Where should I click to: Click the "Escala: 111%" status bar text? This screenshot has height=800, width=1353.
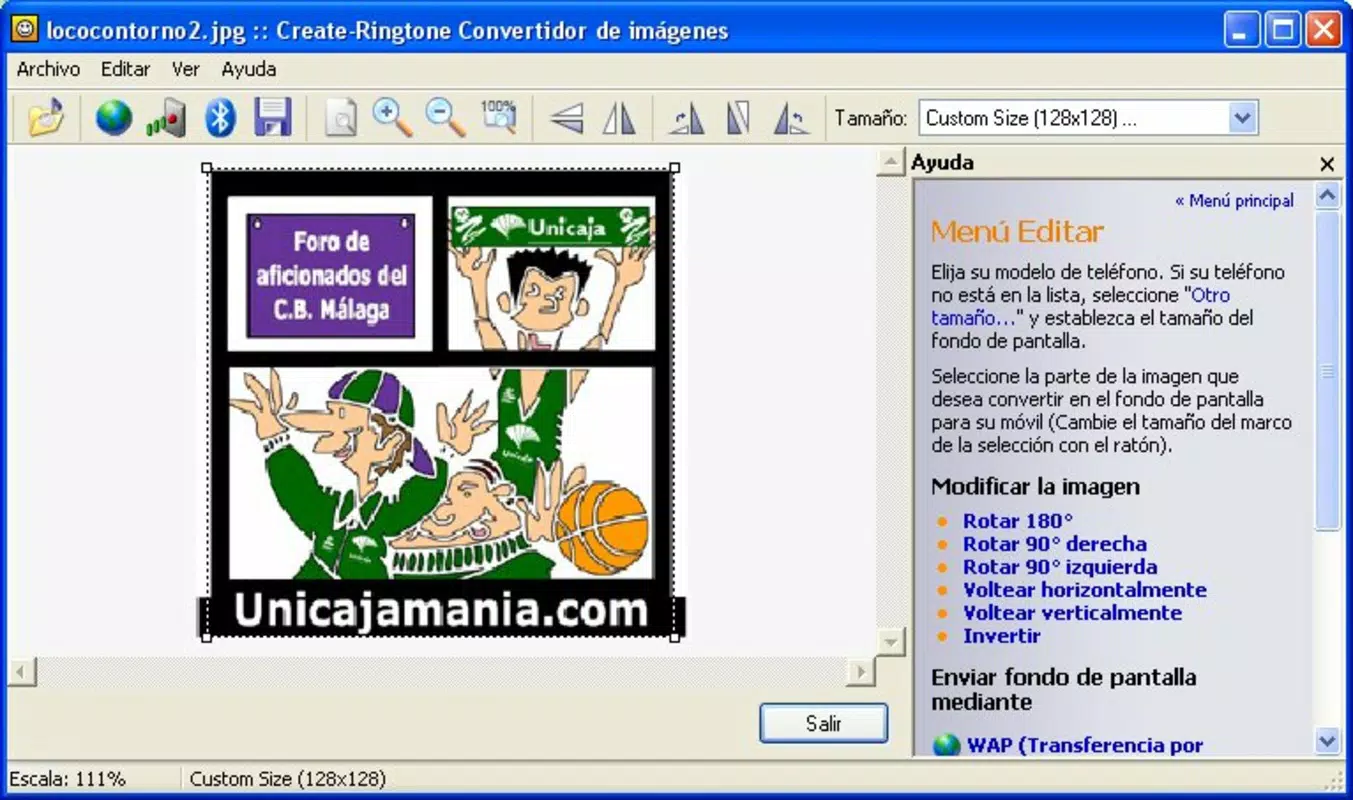pos(67,779)
